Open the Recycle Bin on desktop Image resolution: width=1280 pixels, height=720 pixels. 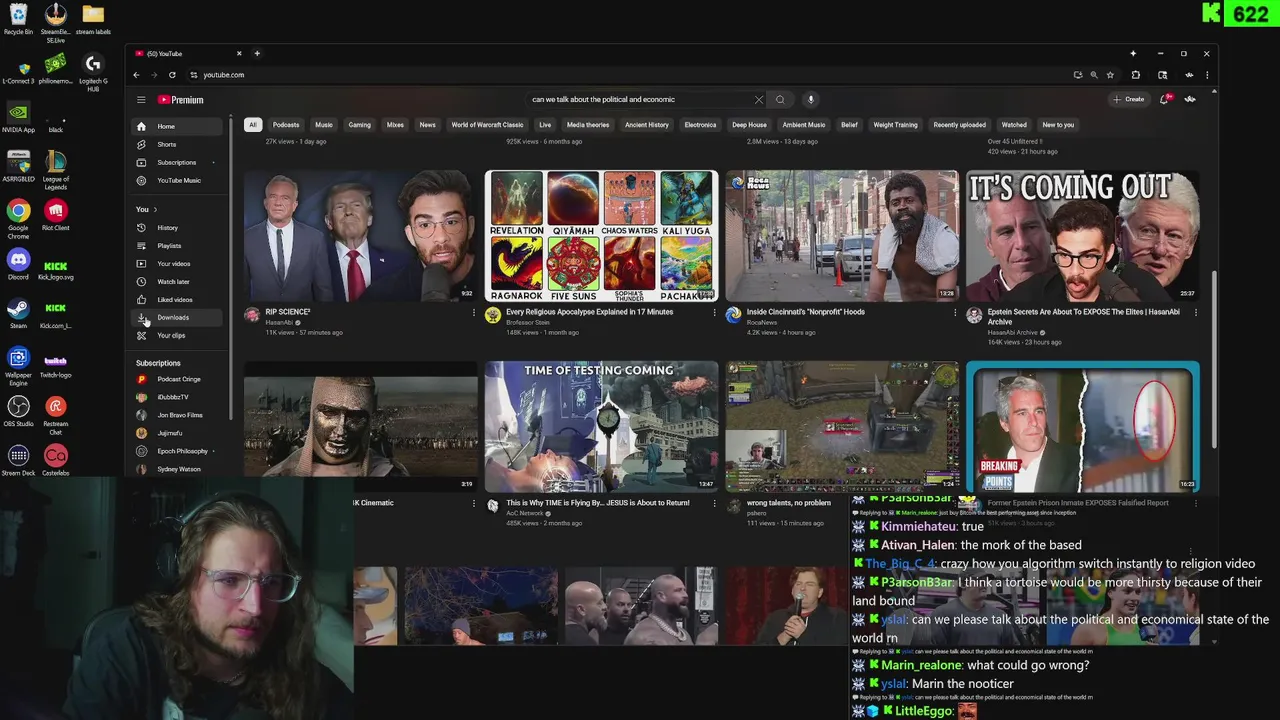(x=18, y=19)
